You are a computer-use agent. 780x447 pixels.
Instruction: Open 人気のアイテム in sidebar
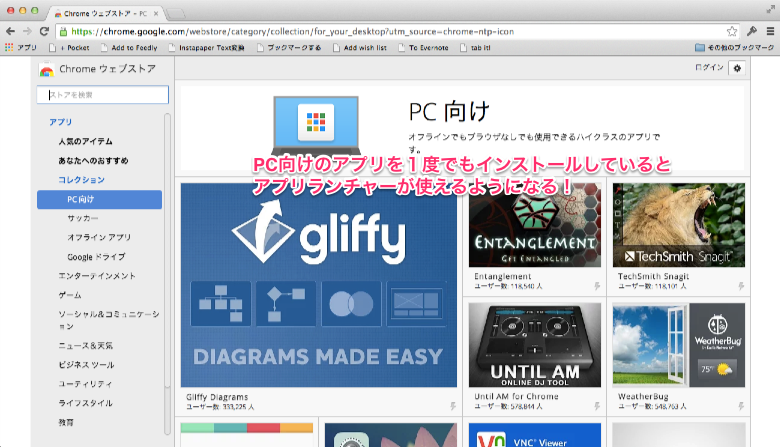86,141
